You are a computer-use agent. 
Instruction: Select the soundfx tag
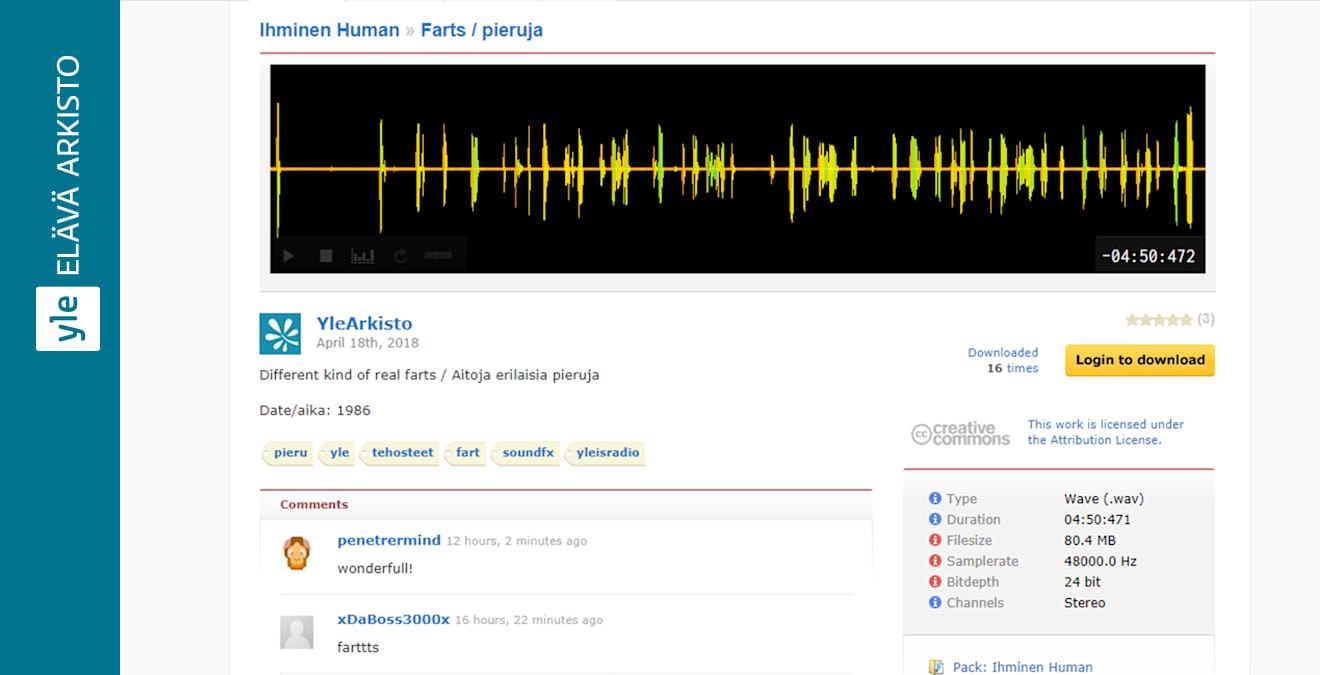click(x=527, y=453)
